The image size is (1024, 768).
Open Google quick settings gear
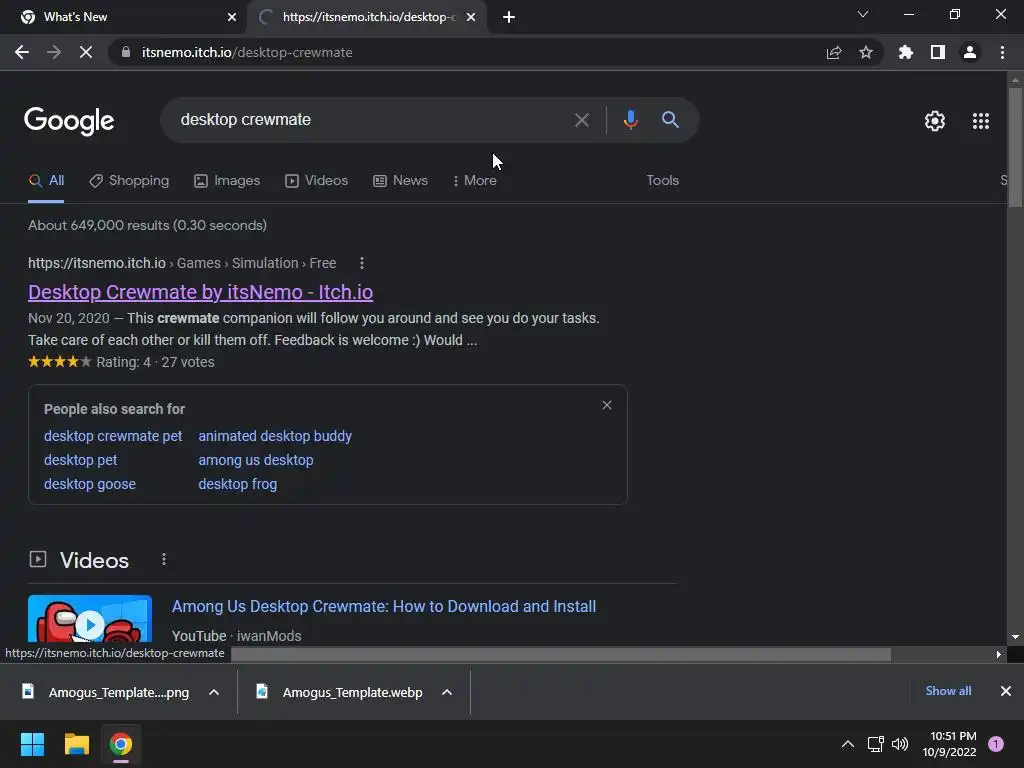click(x=935, y=121)
